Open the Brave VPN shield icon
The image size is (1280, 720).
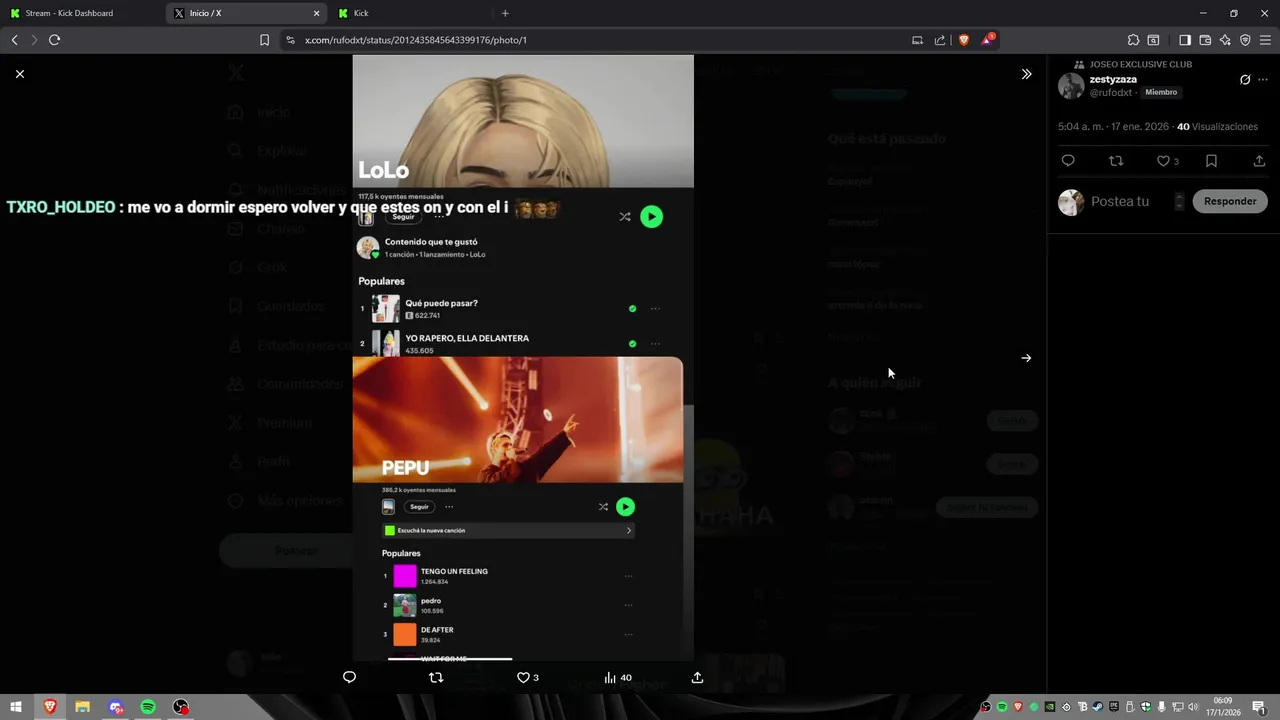[1245, 40]
